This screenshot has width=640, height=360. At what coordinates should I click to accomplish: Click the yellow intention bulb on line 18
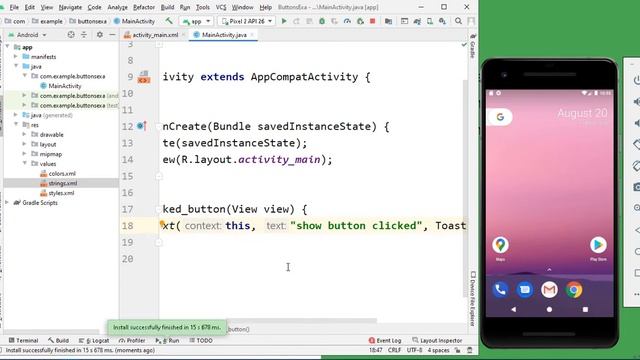pos(162,223)
